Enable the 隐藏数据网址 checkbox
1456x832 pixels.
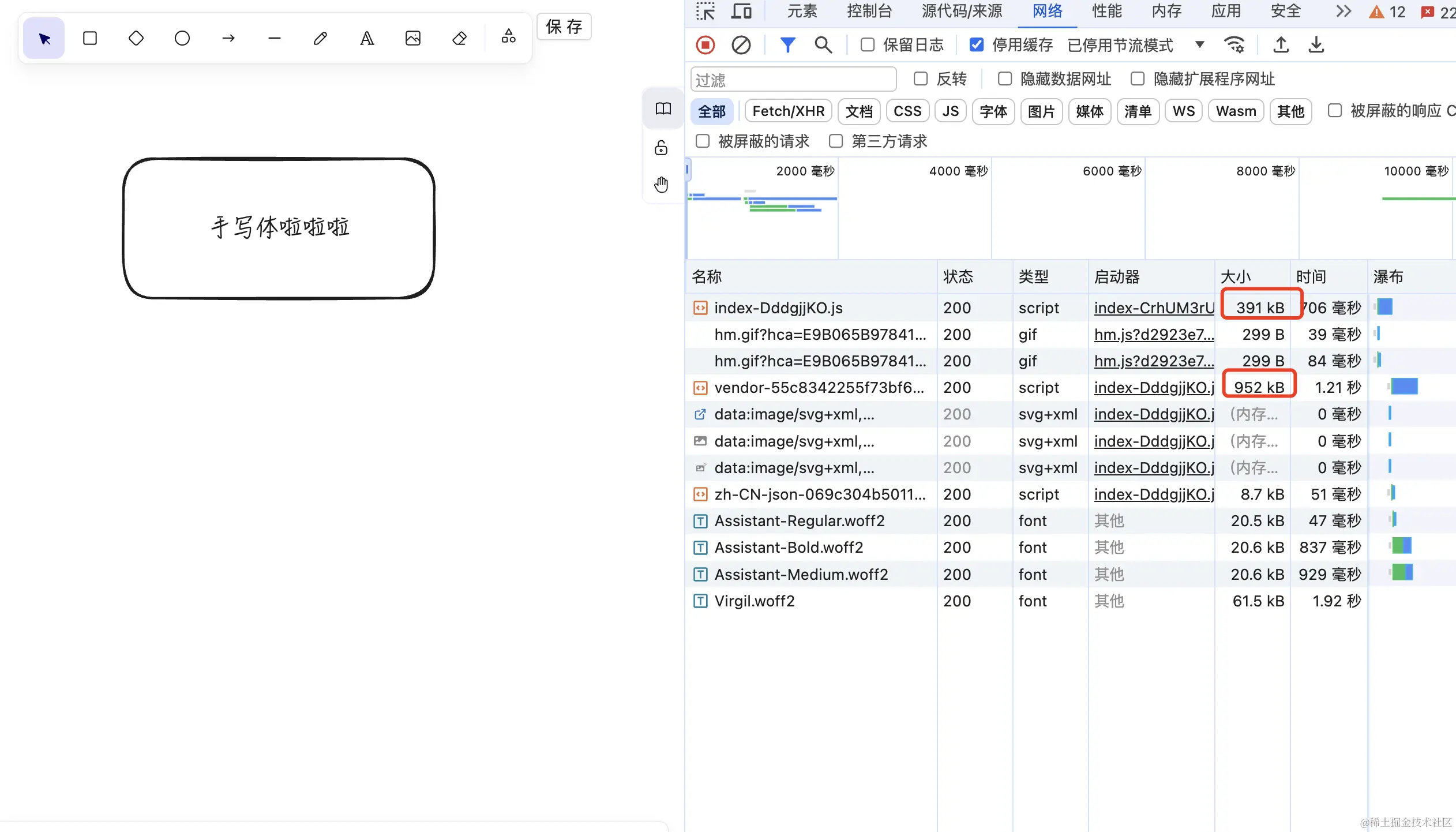tap(1005, 79)
